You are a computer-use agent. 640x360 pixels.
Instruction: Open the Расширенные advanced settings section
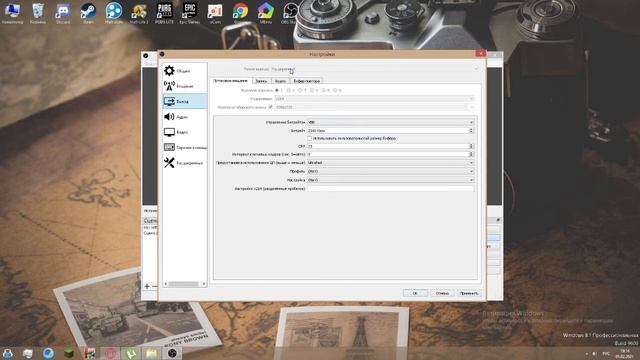[184, 163]
